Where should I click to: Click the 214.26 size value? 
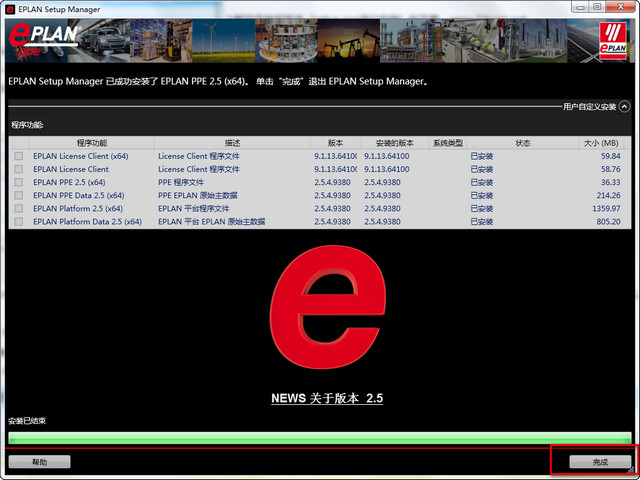[608, 195]
